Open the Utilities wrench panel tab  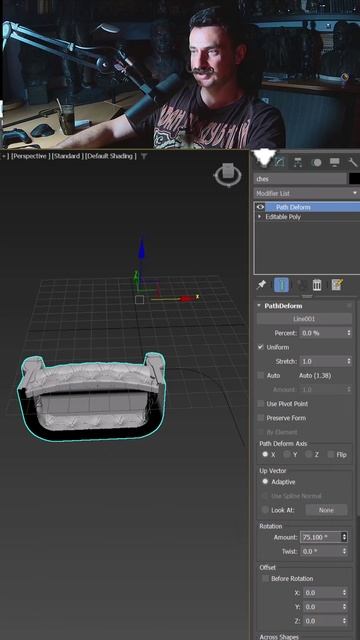(x=353, y=162)
